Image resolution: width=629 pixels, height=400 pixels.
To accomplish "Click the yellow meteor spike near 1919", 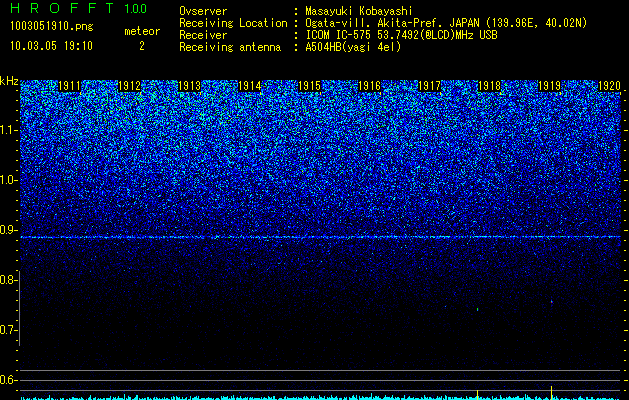I will [551, 393].
